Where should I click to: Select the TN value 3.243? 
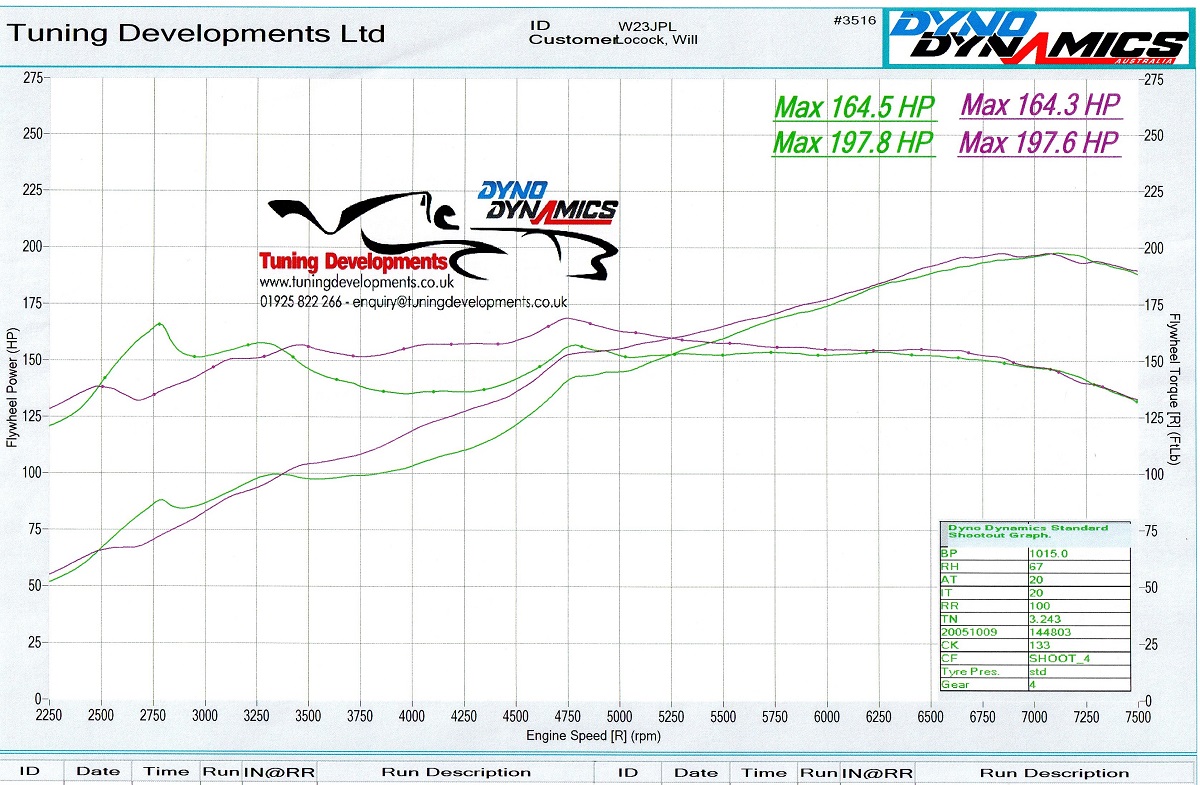(x=1045, y=619)
